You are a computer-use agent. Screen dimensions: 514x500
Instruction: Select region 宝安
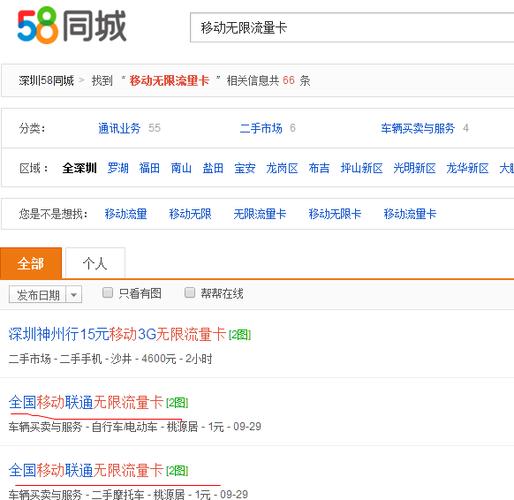point(245,168)
